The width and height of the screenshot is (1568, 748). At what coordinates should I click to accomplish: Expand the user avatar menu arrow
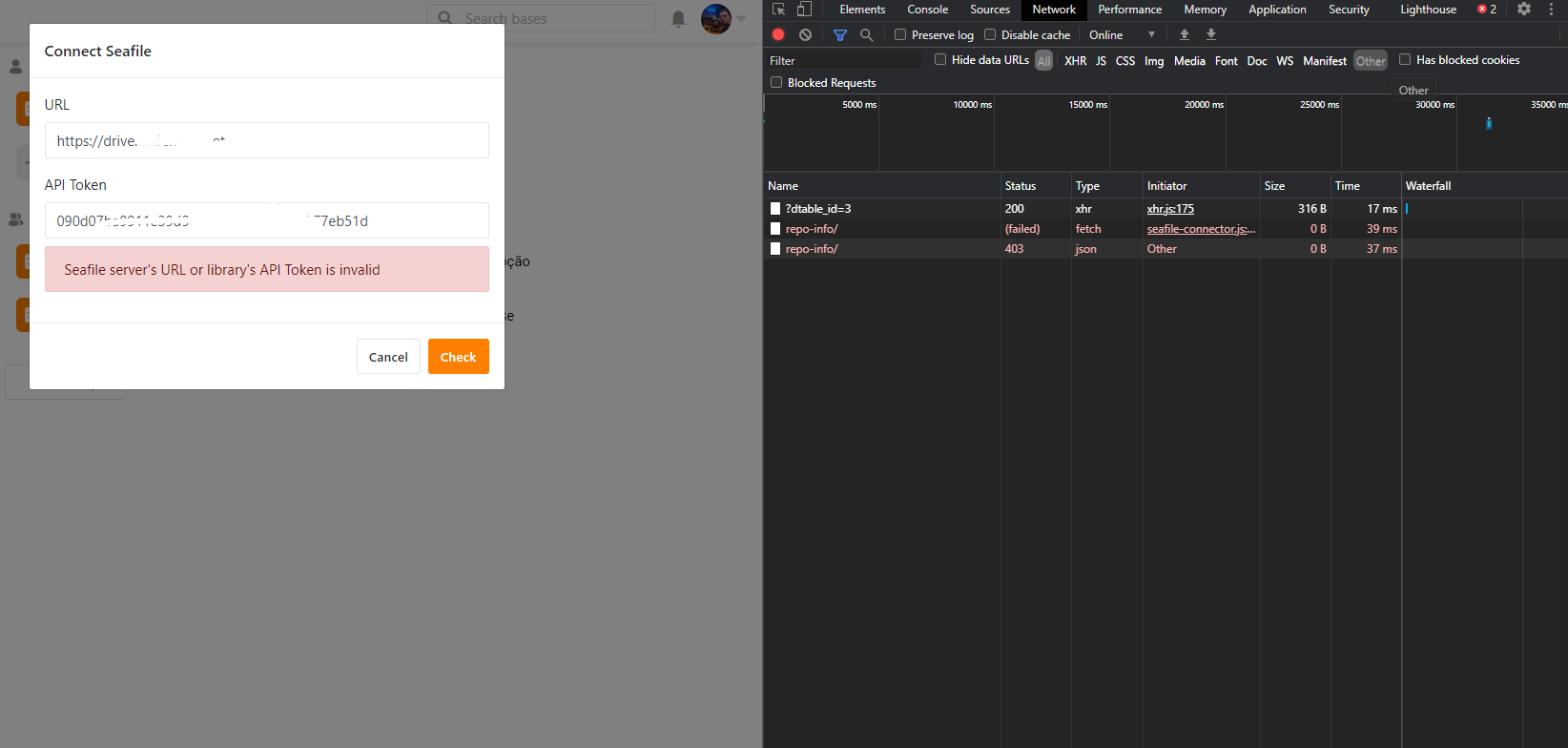pos(741,18)
